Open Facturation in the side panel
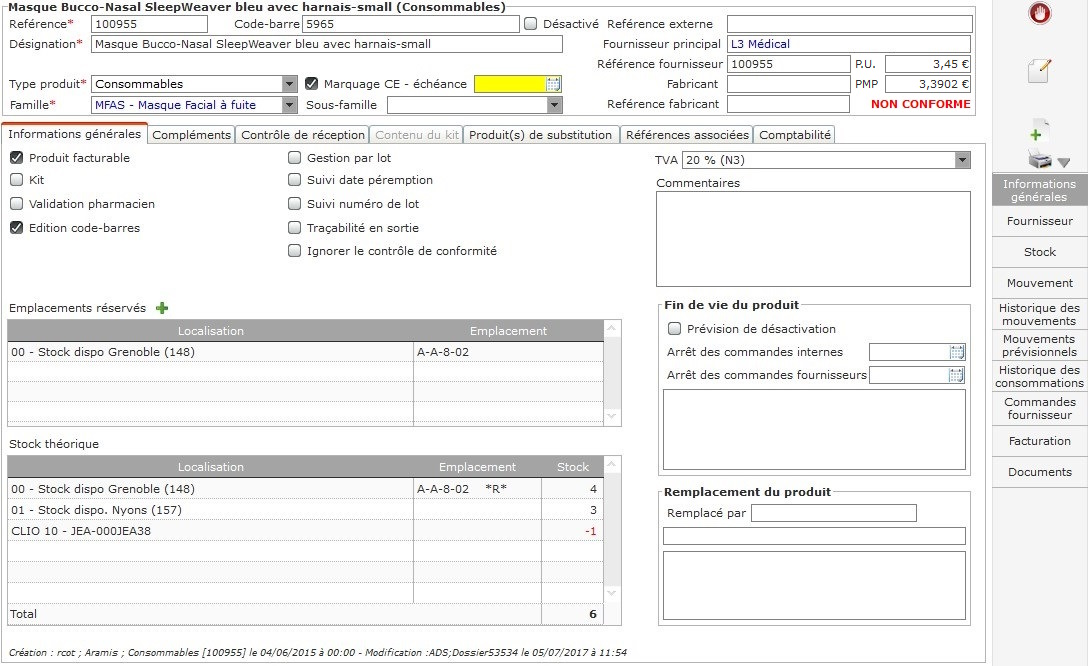1090x666 pixels. (x=1039, y=441)
